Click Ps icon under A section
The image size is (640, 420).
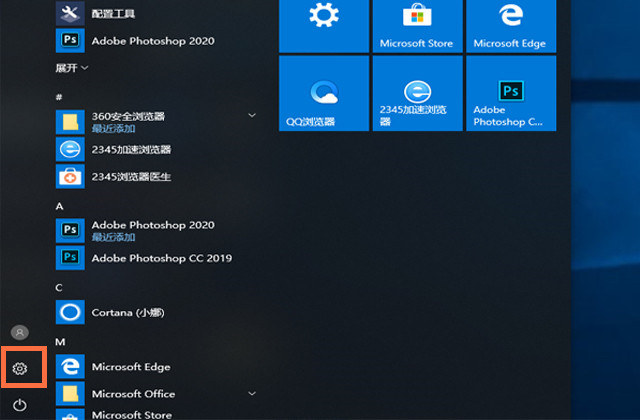[x=70, y=230]
